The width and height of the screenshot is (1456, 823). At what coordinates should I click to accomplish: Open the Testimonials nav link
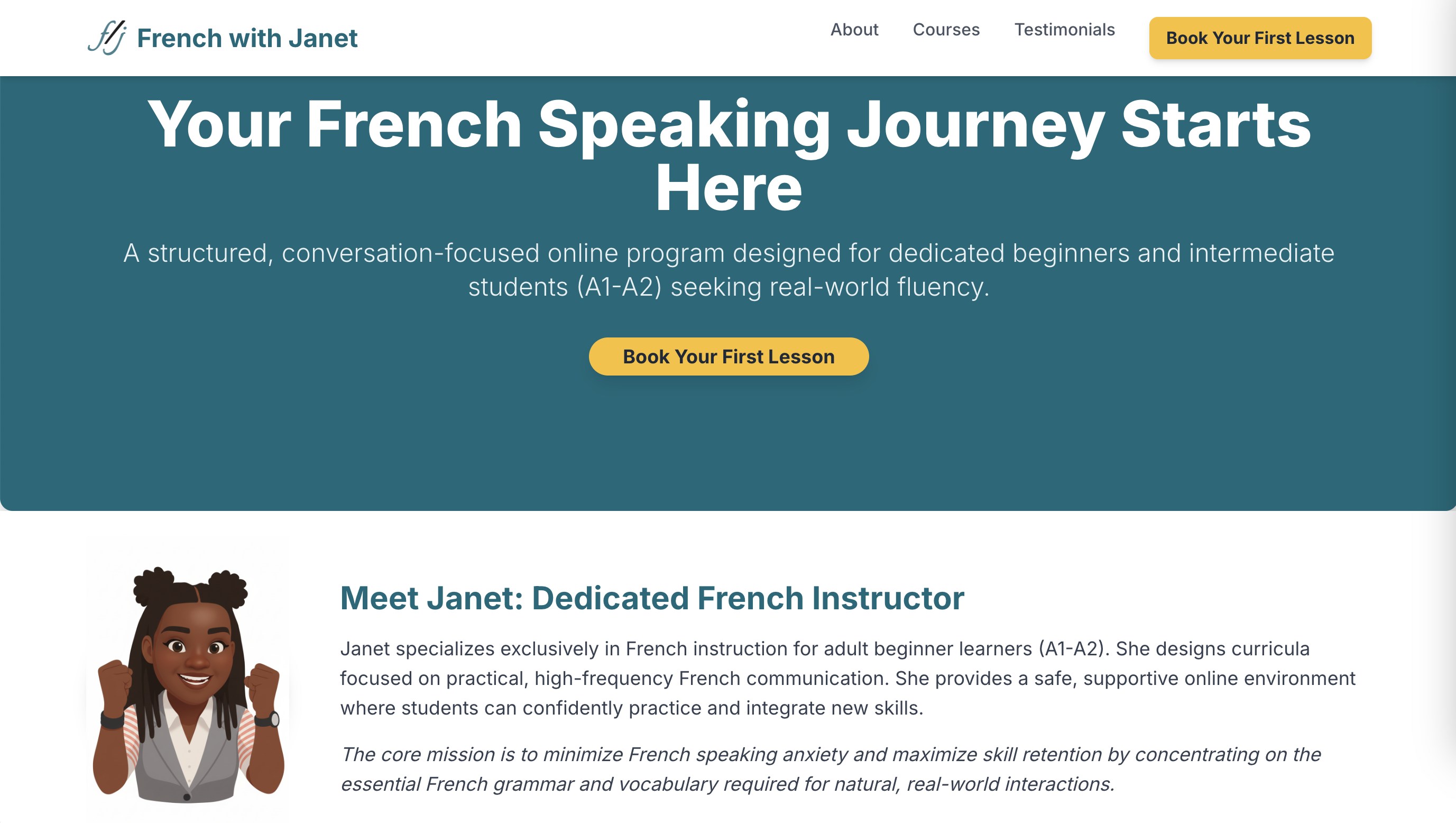[1064, 30]
